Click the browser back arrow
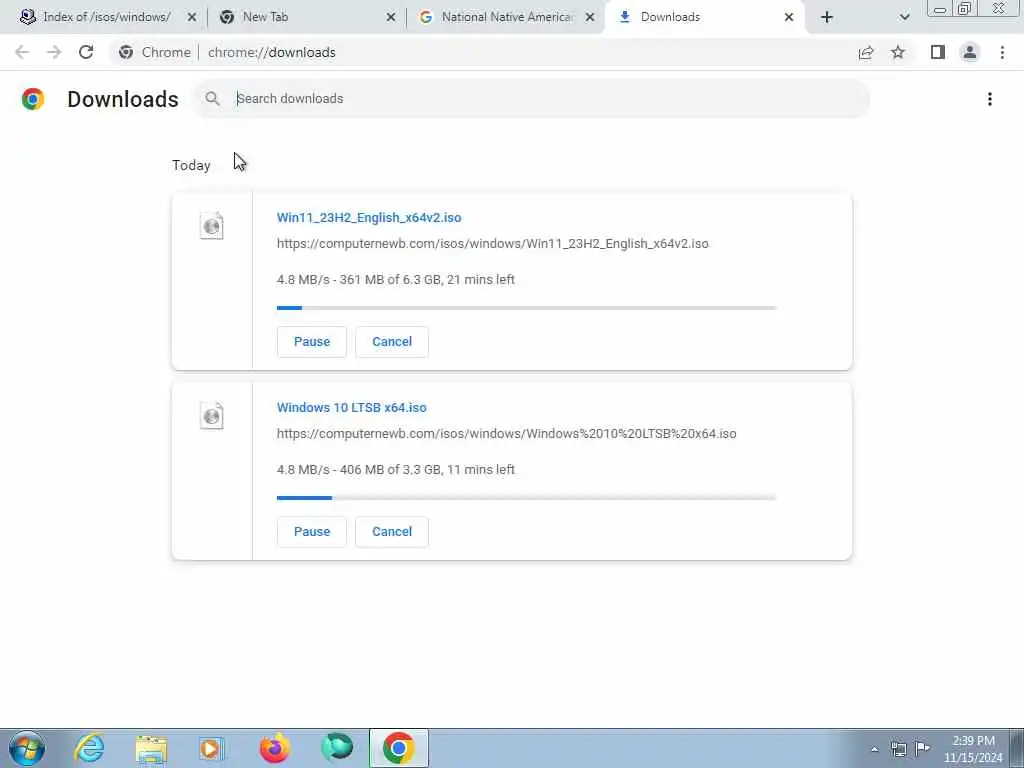The width and height of the screenshot is (1024, 768). coord(22,52)
